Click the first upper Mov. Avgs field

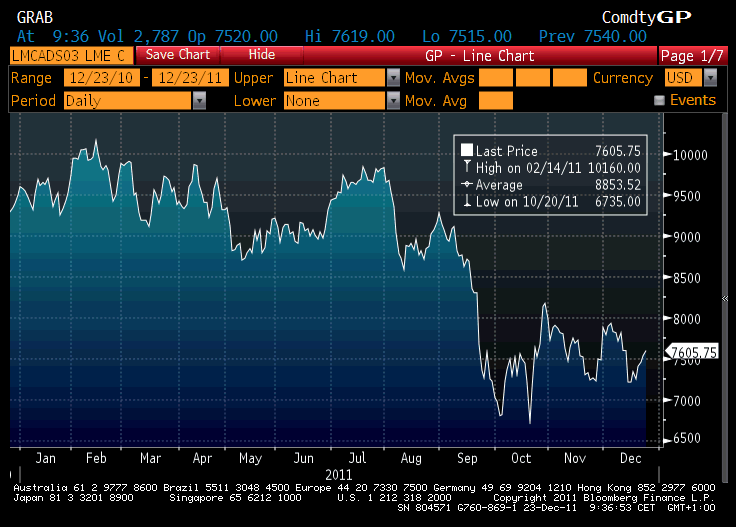[496, 78]
